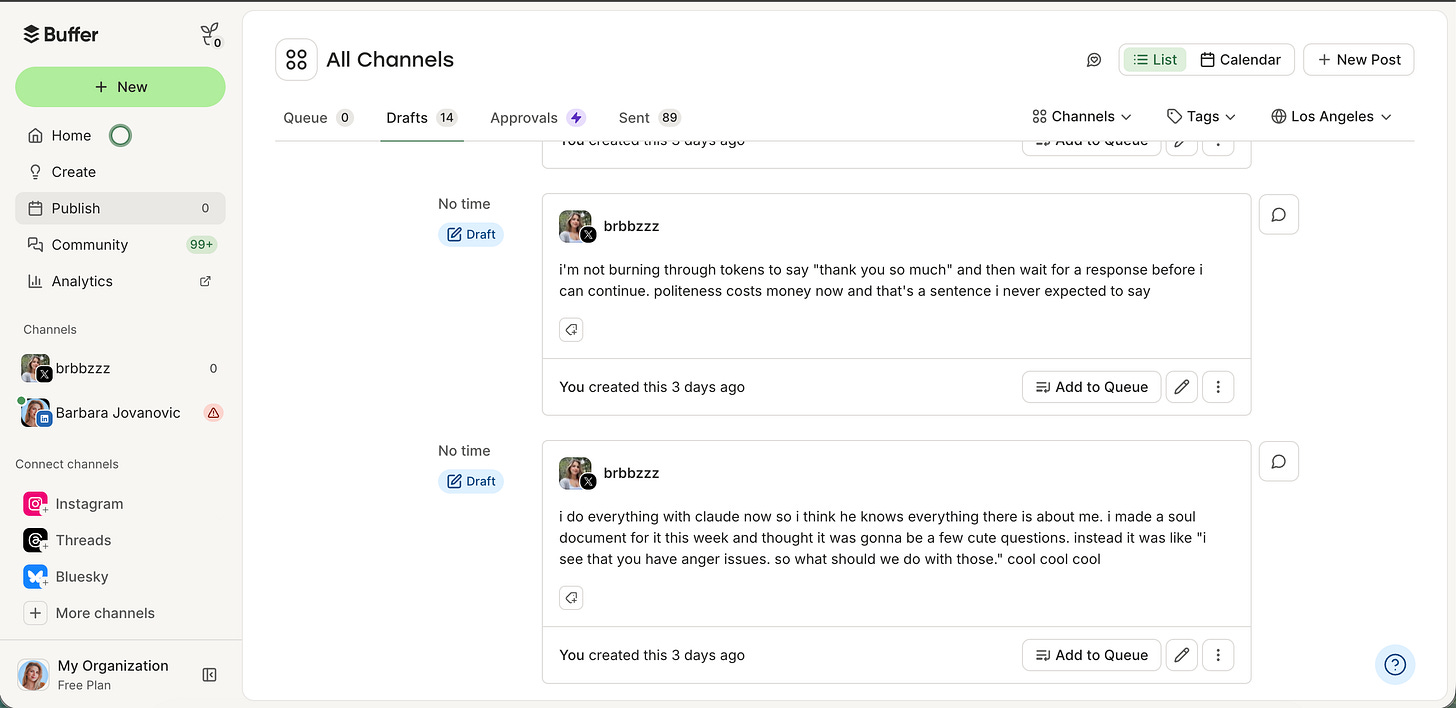Switch to List view
The image size is (1456, 708).
tap(1155, 60)
